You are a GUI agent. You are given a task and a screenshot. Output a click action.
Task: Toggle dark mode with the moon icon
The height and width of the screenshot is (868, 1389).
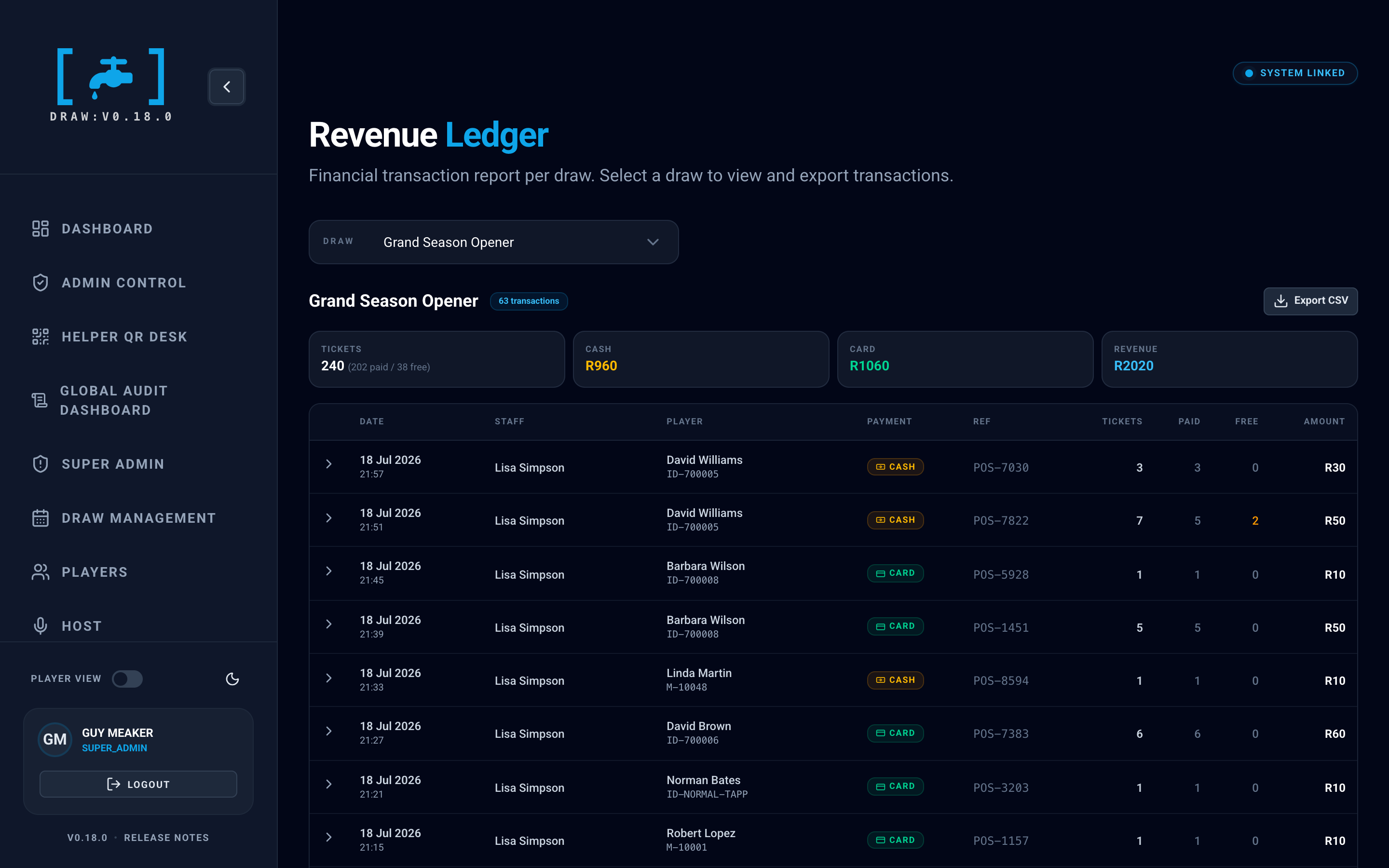click(x=232, y=679)
